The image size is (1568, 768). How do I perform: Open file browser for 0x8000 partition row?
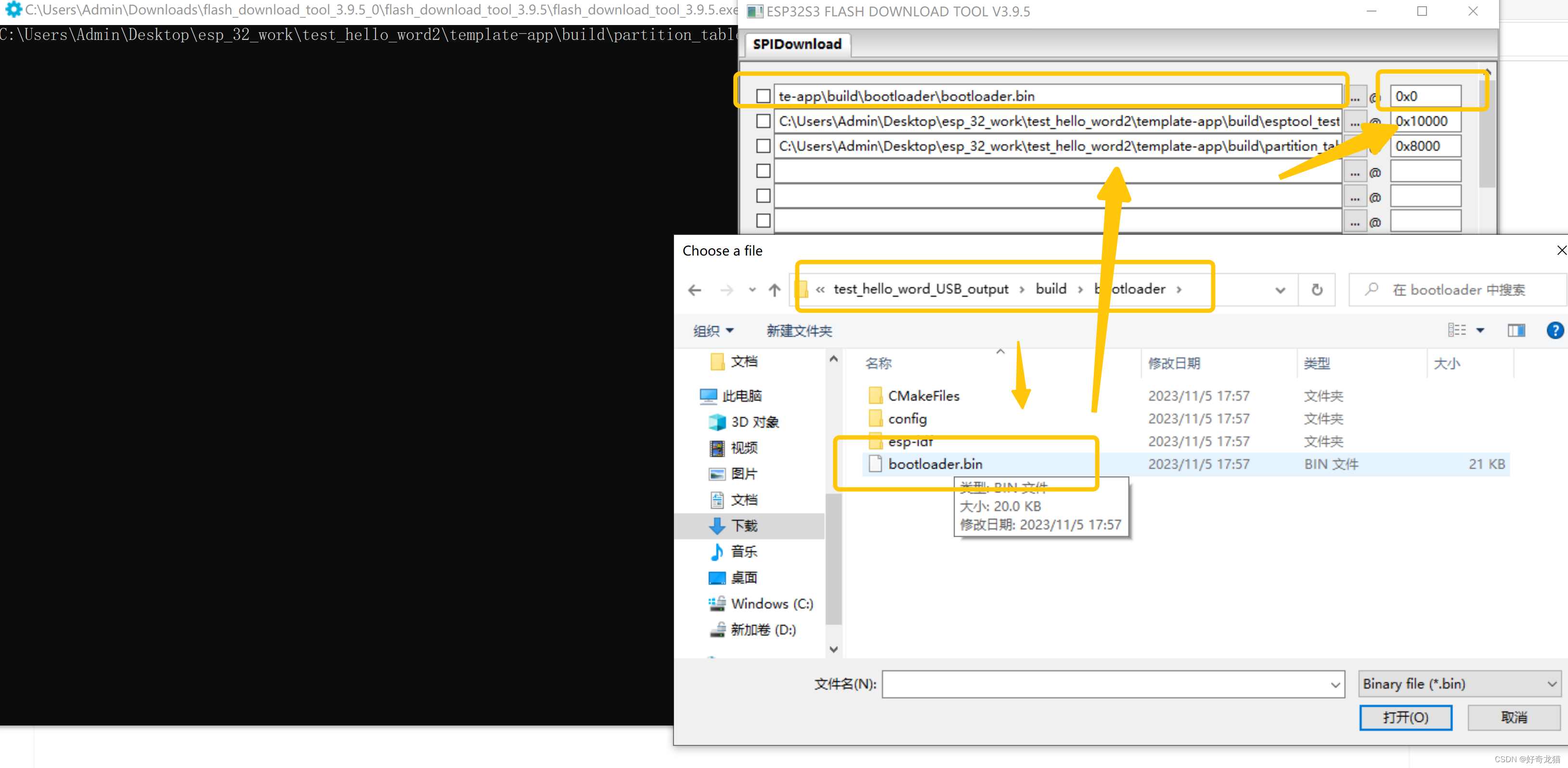click(1354, 147)
